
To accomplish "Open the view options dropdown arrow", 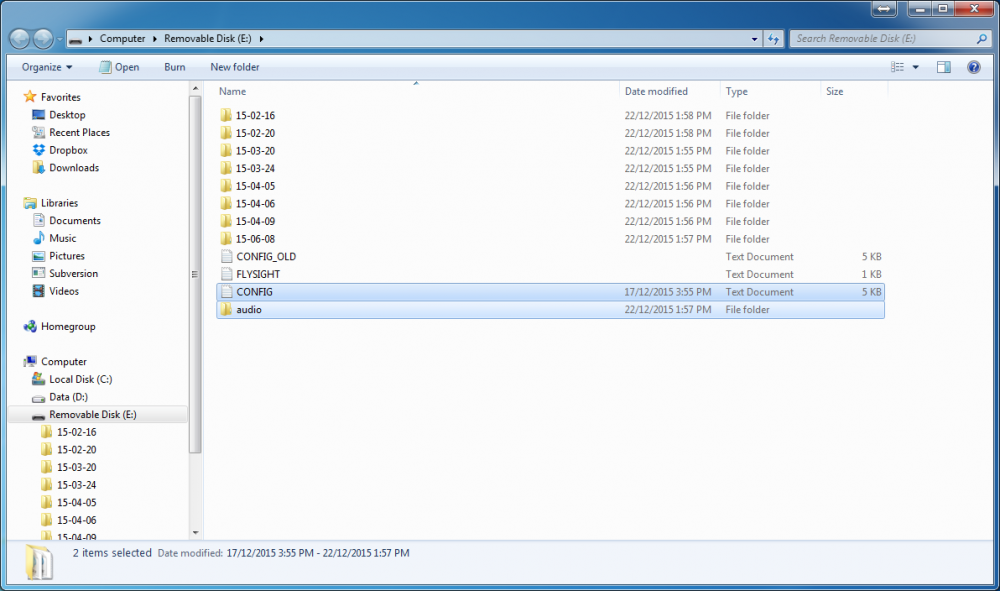I will pos(915,67).
